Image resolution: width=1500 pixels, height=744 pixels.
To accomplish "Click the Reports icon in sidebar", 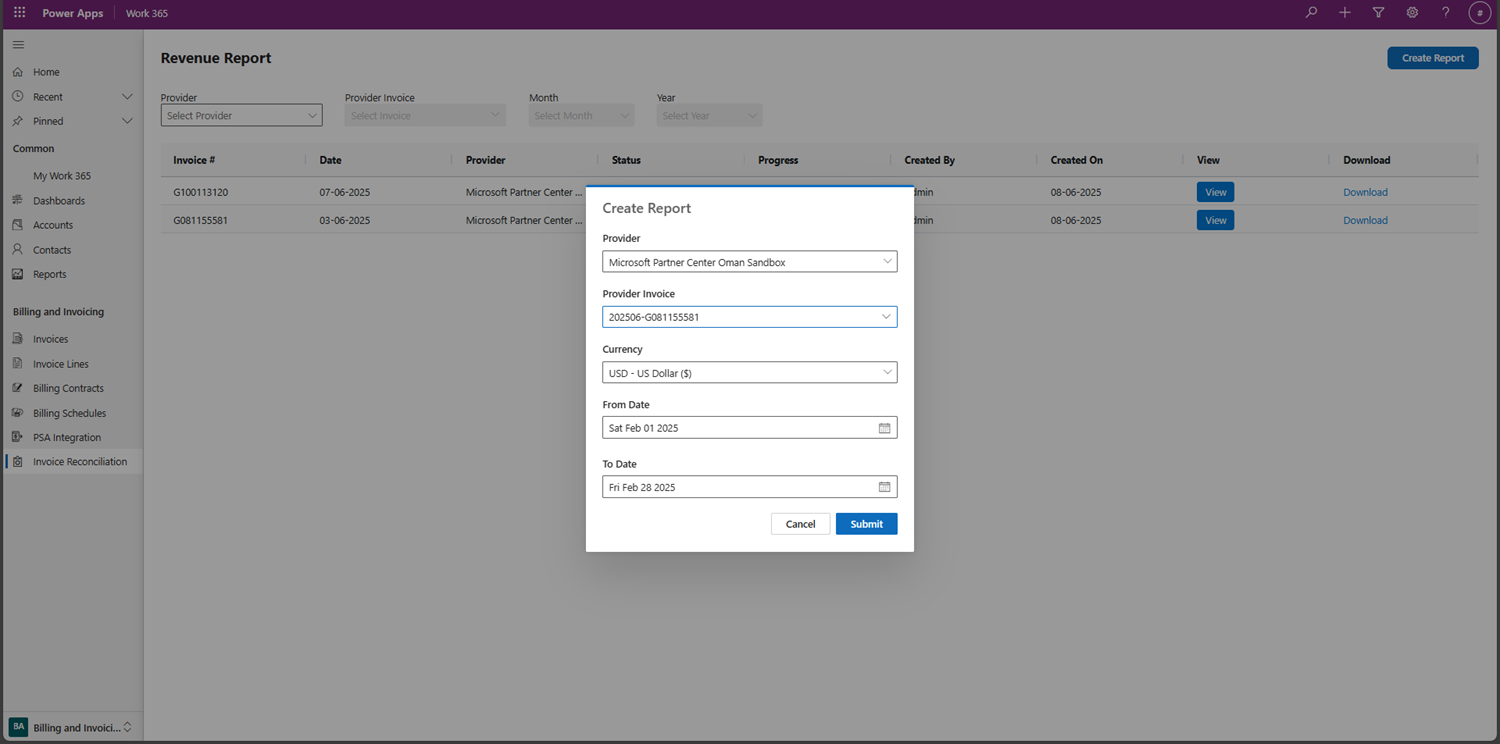I will click(18, 274).
